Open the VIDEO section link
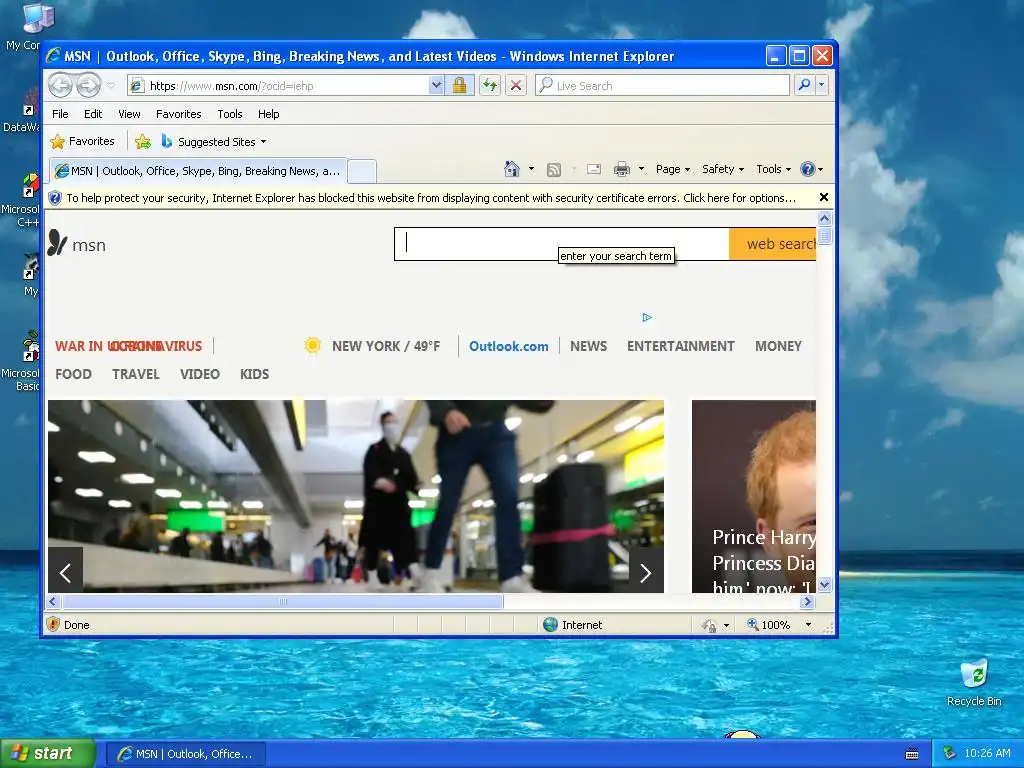Screen dimensions: 1024x768 tap(200, 374)
